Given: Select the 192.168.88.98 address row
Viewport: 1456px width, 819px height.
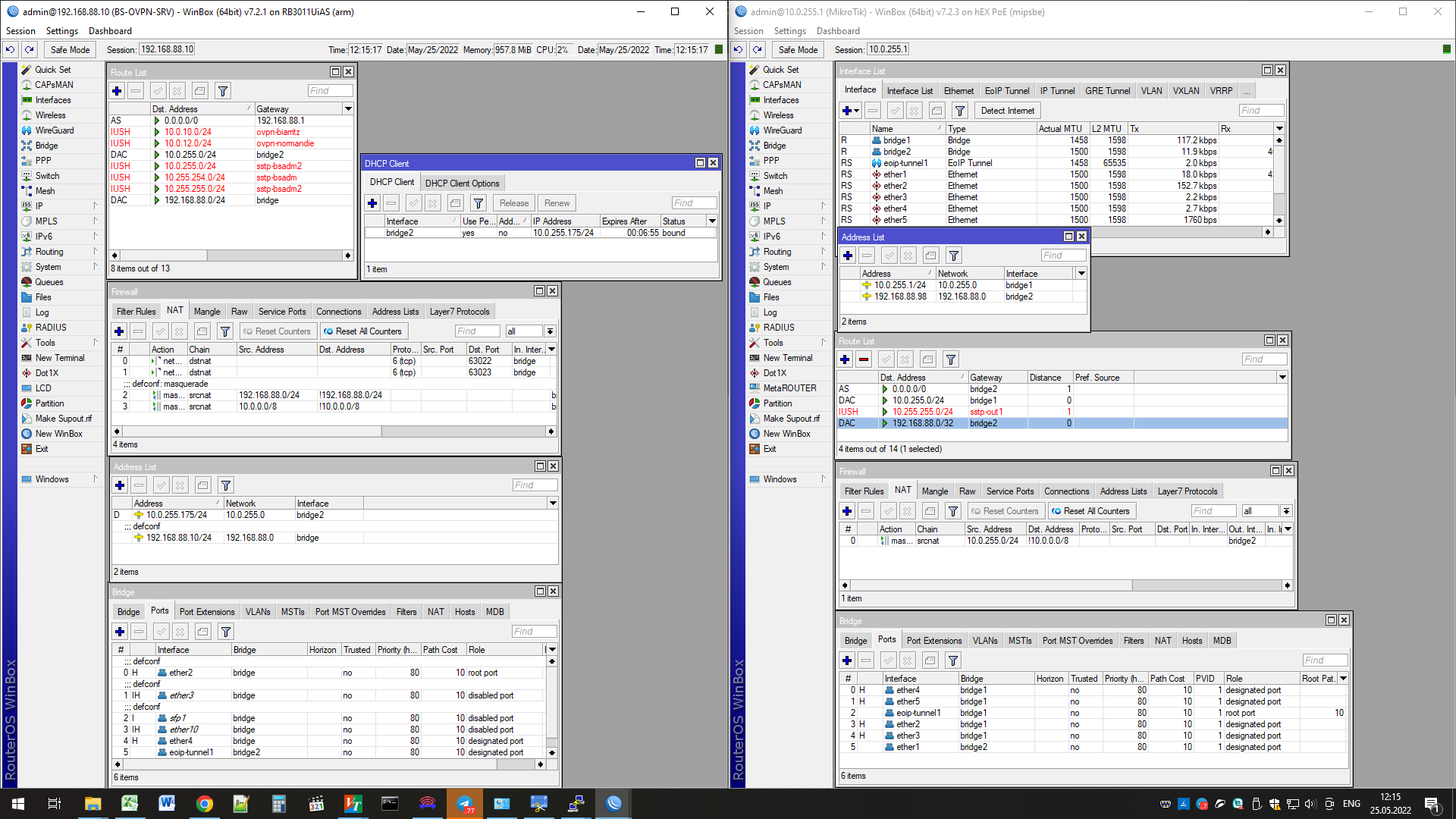Looking at the screenshot, I should pyautogui.click(x=963, y=297).
